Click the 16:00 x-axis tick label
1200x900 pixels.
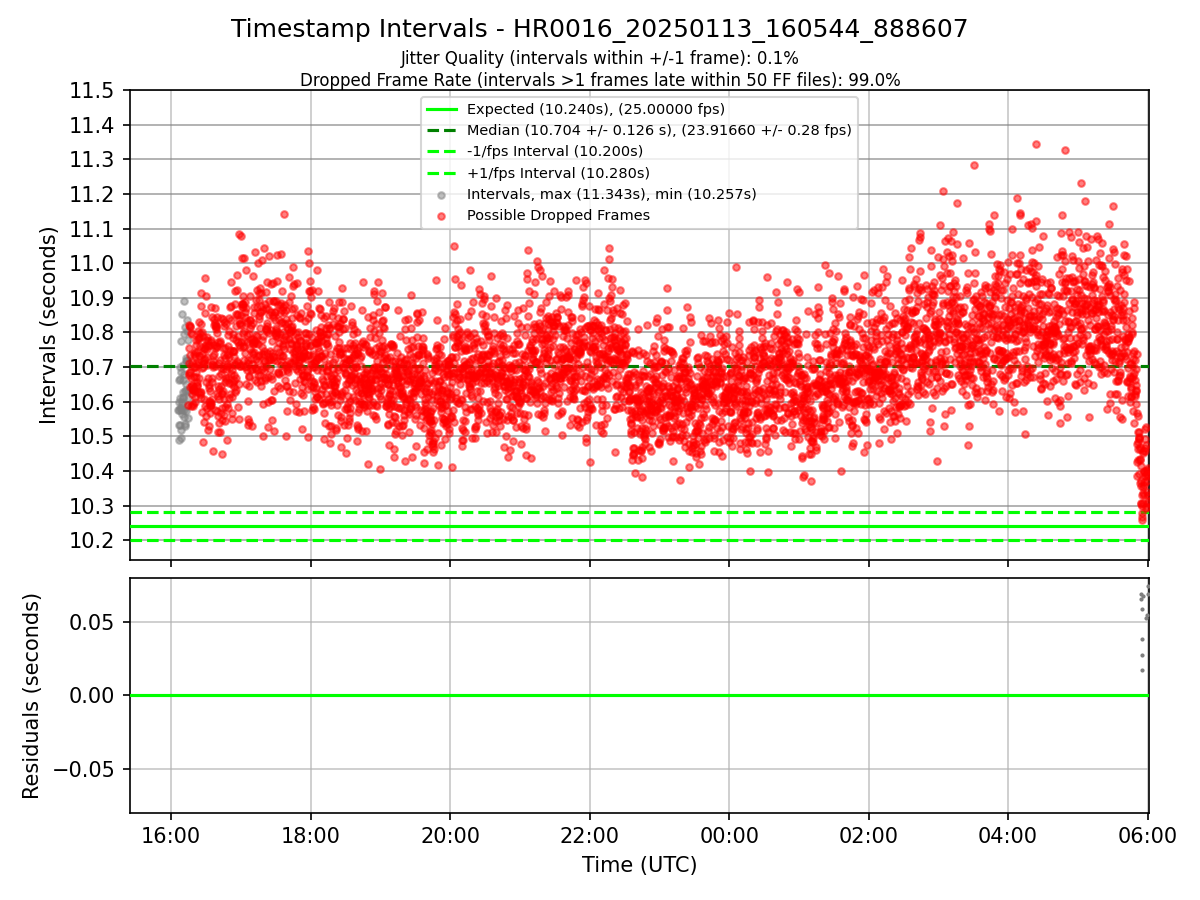[171, 834]
